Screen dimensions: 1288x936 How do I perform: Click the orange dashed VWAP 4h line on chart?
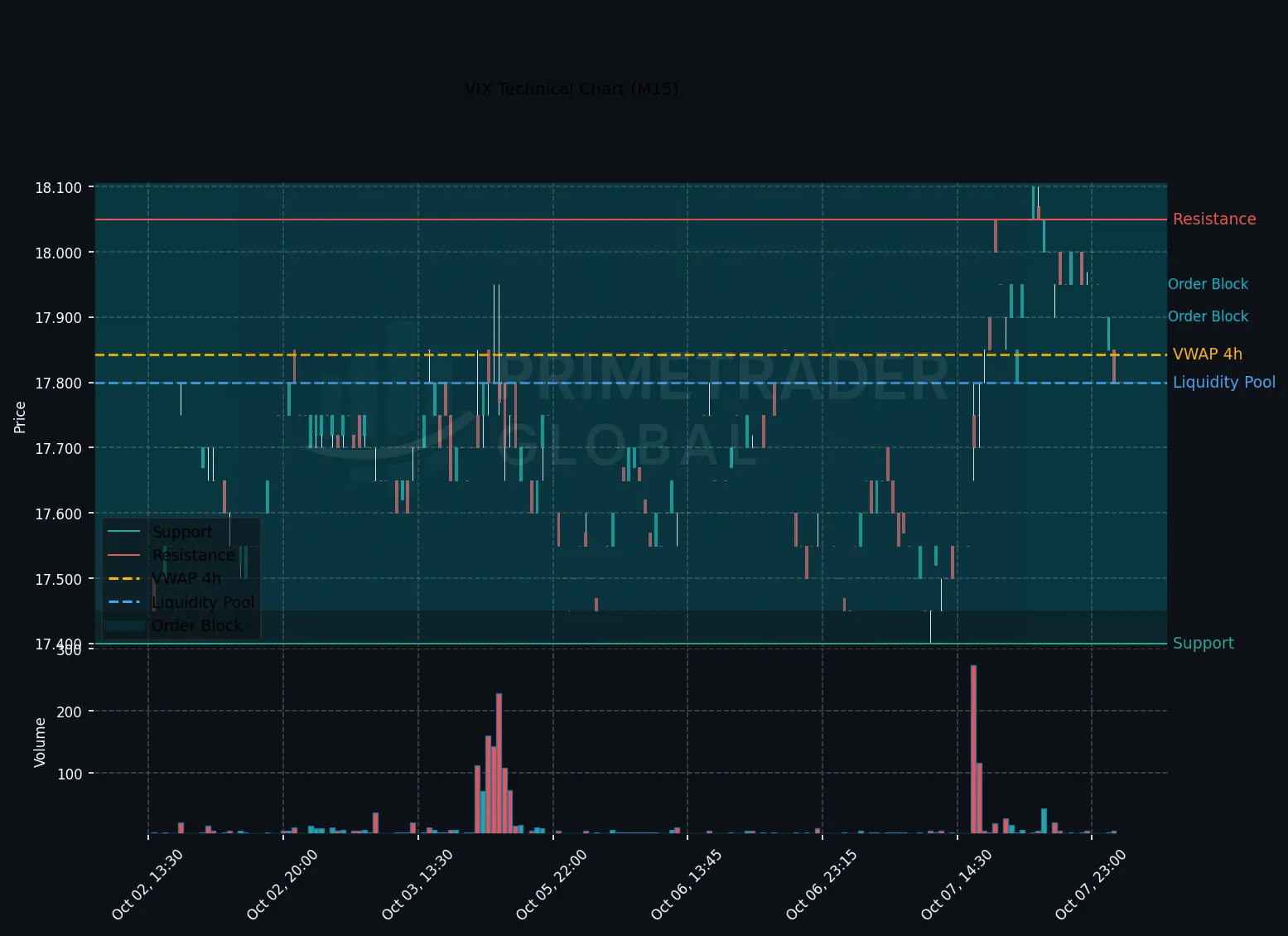pyautogui.click(x=631, y=355)
